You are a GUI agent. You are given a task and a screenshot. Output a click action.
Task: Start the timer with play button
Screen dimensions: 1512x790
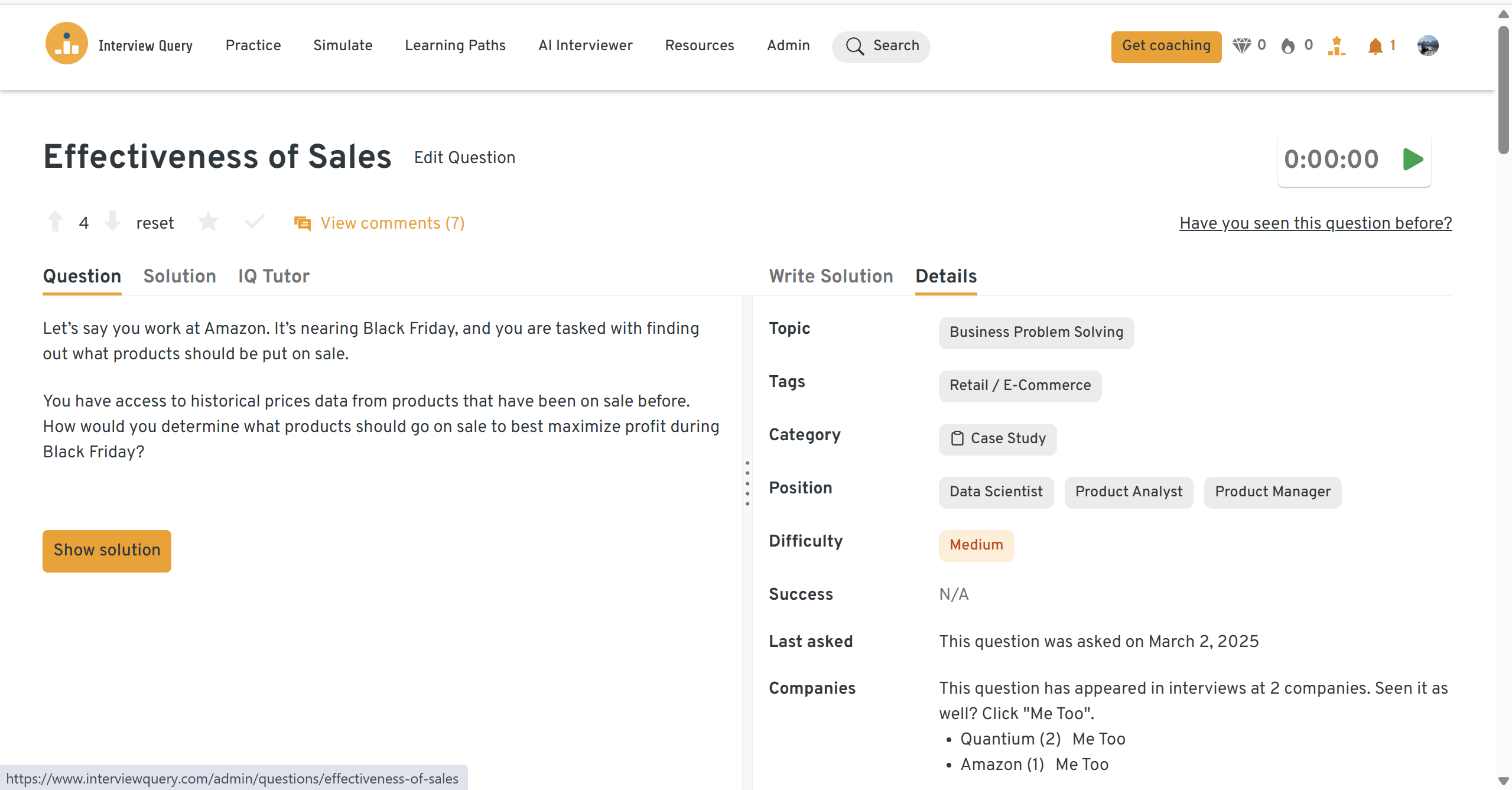point(1413,159)
